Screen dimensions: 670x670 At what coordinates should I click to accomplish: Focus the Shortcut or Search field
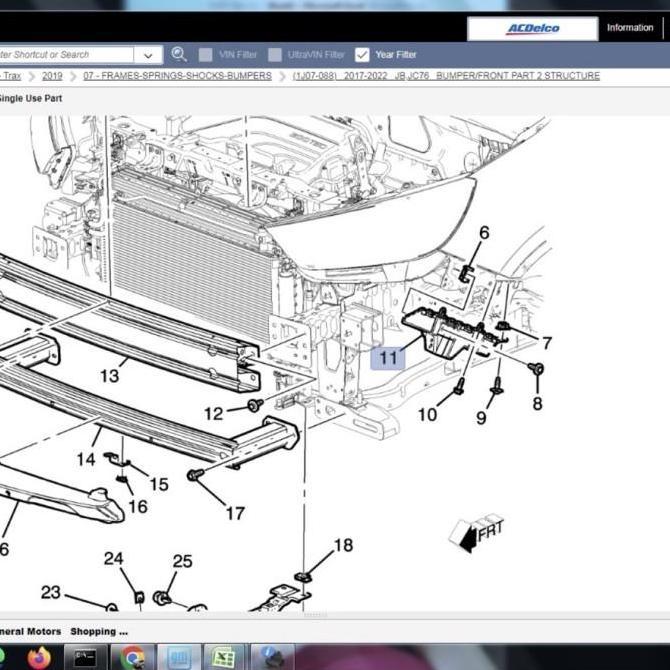(x=66, y=55)
